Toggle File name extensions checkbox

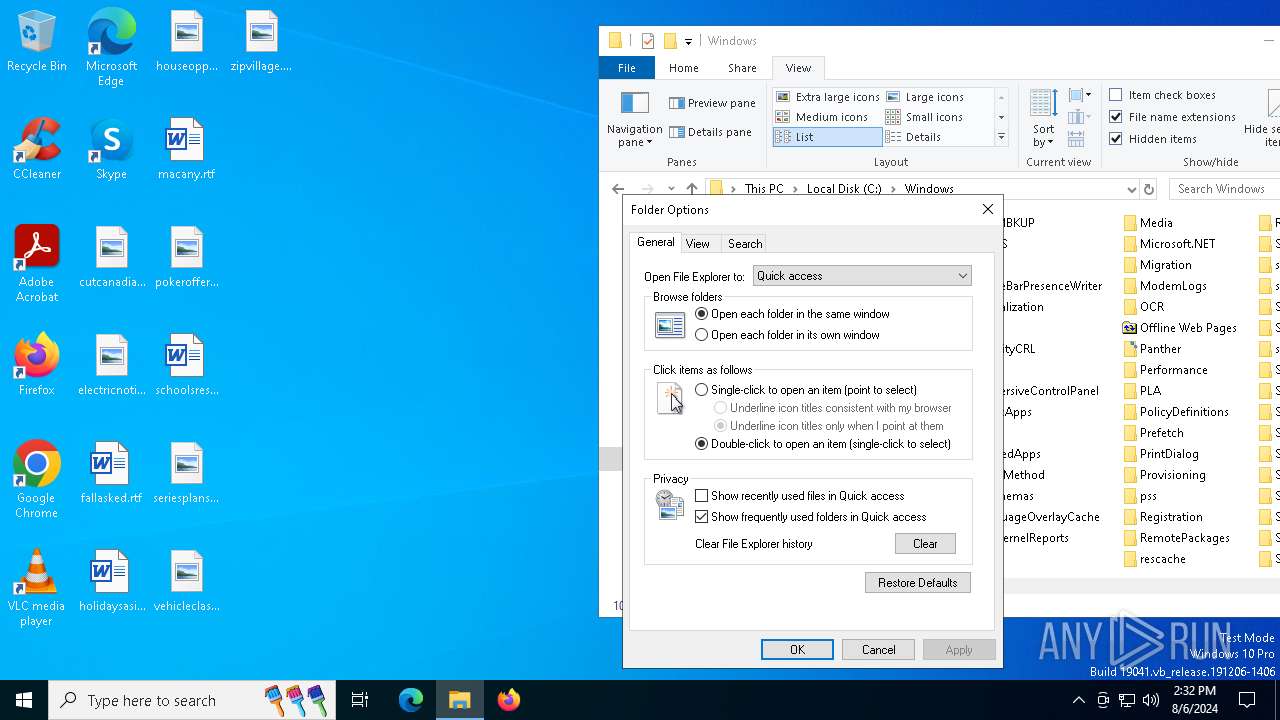1172,117
